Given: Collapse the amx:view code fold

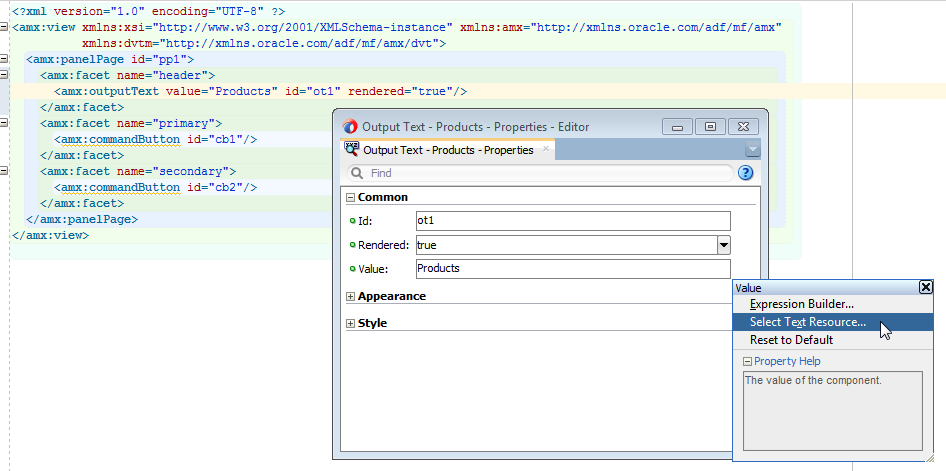Looking at the screenshot, I should (4, 27).
